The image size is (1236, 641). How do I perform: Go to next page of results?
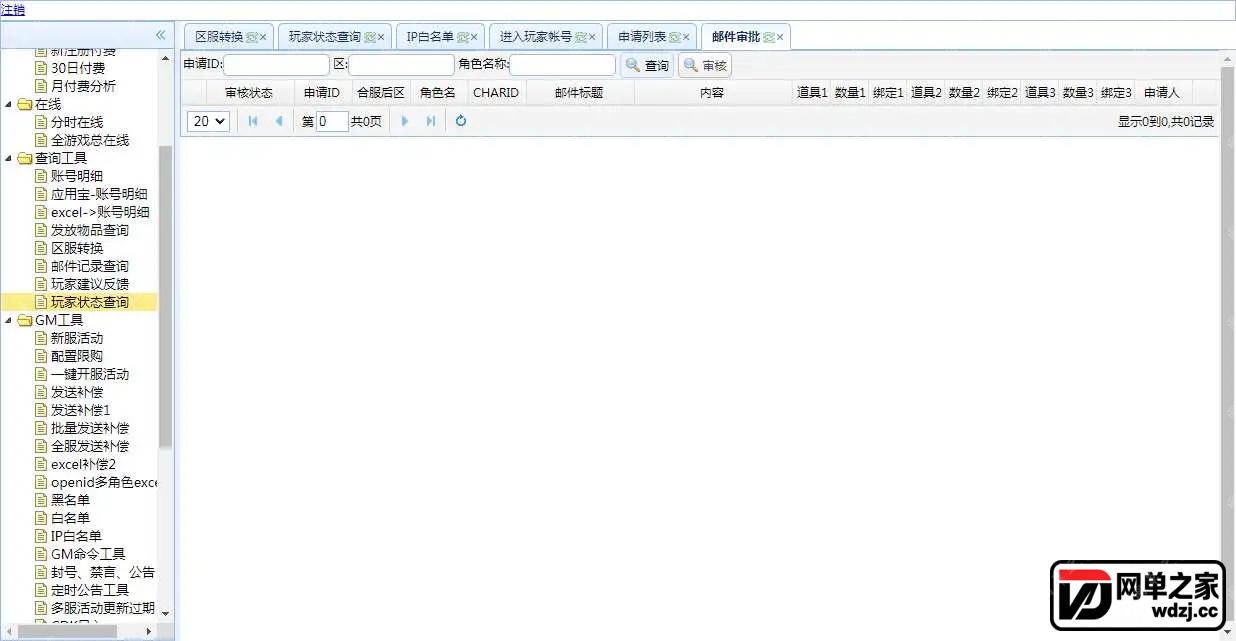(x=405, y=121)
